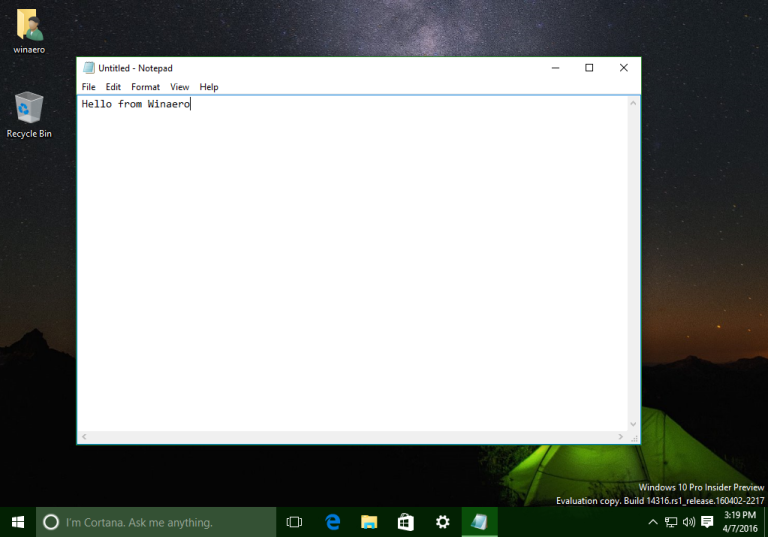Click the Notepad vertical scrollbar track
Image resolution: width=768 pixels, height=537 pixels.
[x=633, y=264]
